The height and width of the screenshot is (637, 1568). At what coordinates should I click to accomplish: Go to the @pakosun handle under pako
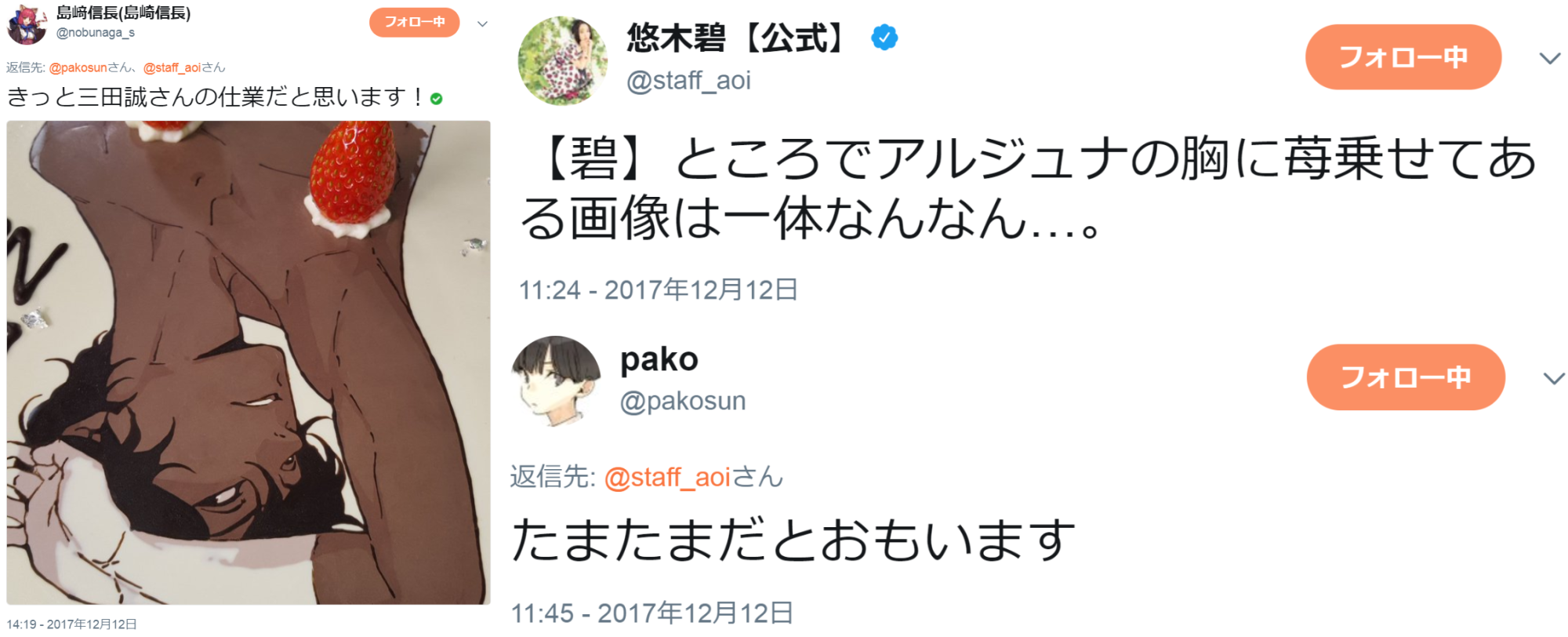(682, 401)
